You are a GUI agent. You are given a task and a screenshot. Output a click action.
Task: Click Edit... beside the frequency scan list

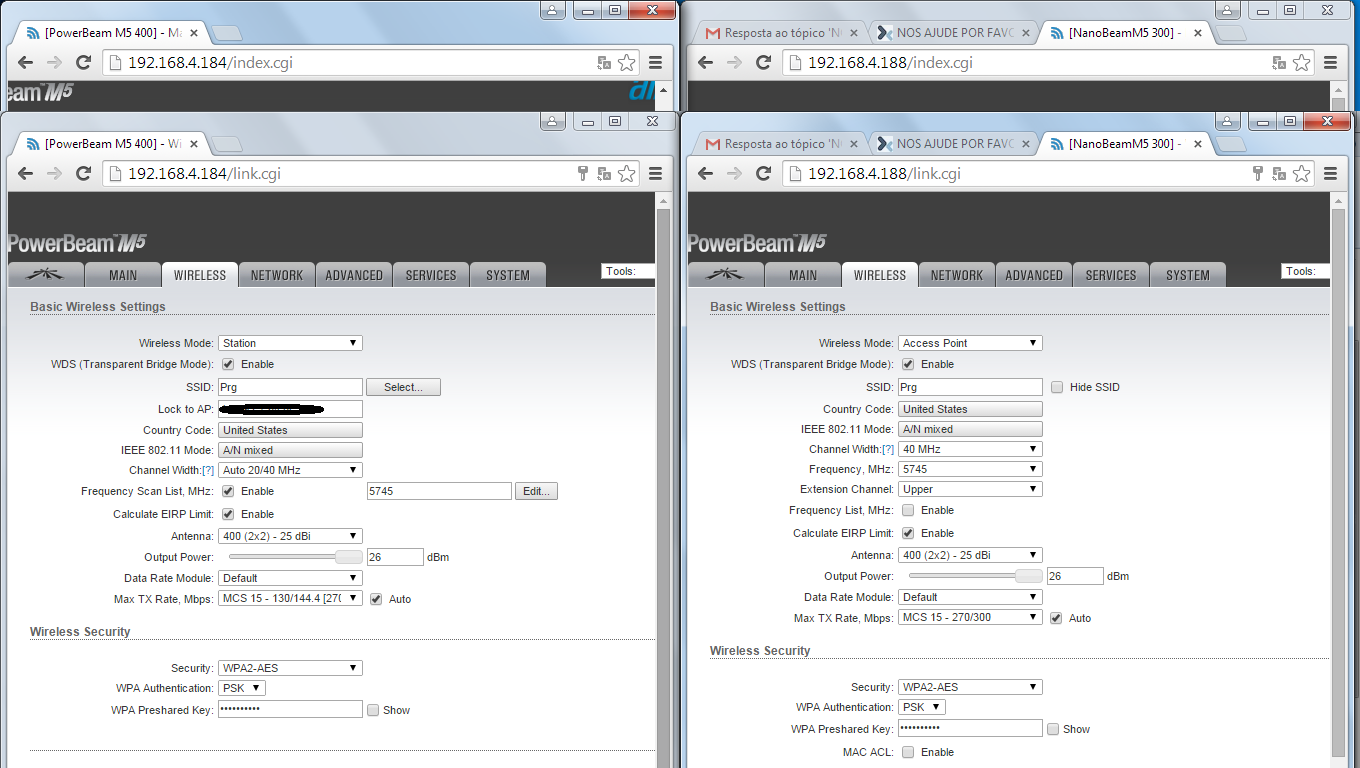click(x=536, y=491)
